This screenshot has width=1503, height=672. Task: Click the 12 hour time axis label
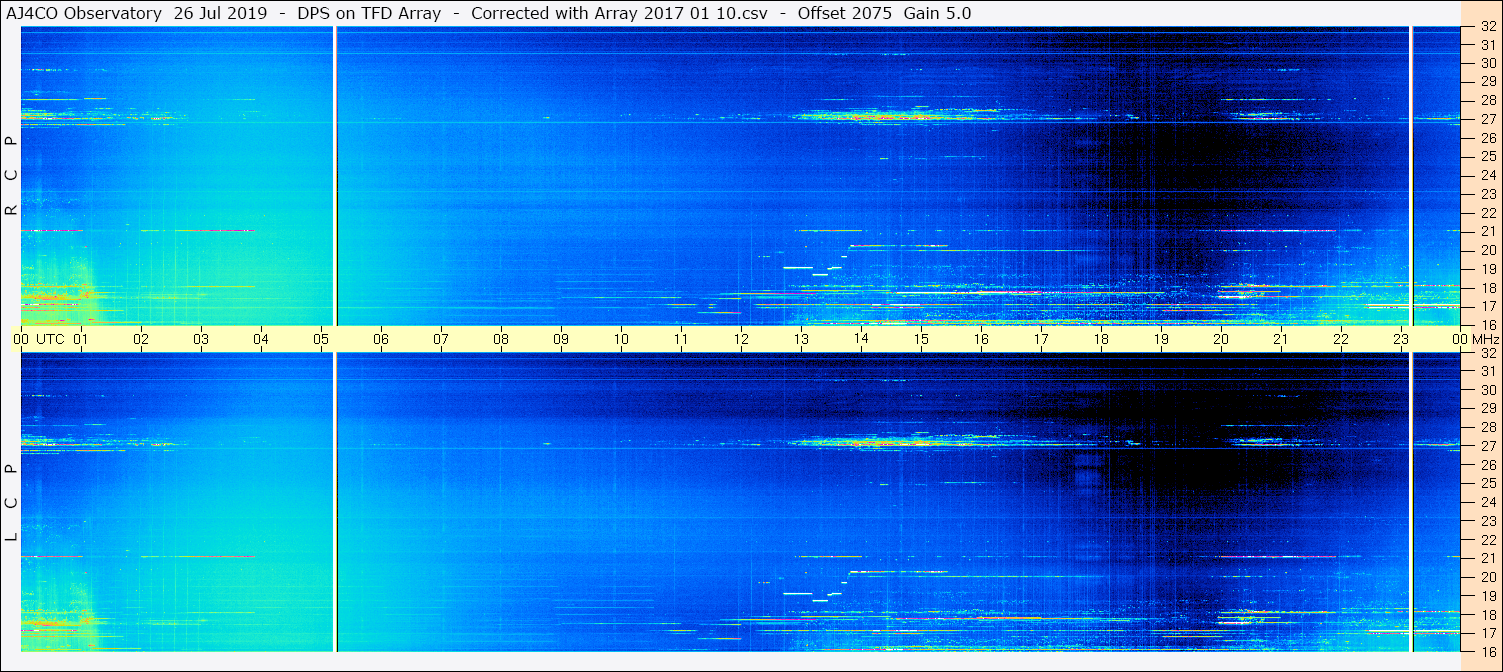tap(741, 339)
